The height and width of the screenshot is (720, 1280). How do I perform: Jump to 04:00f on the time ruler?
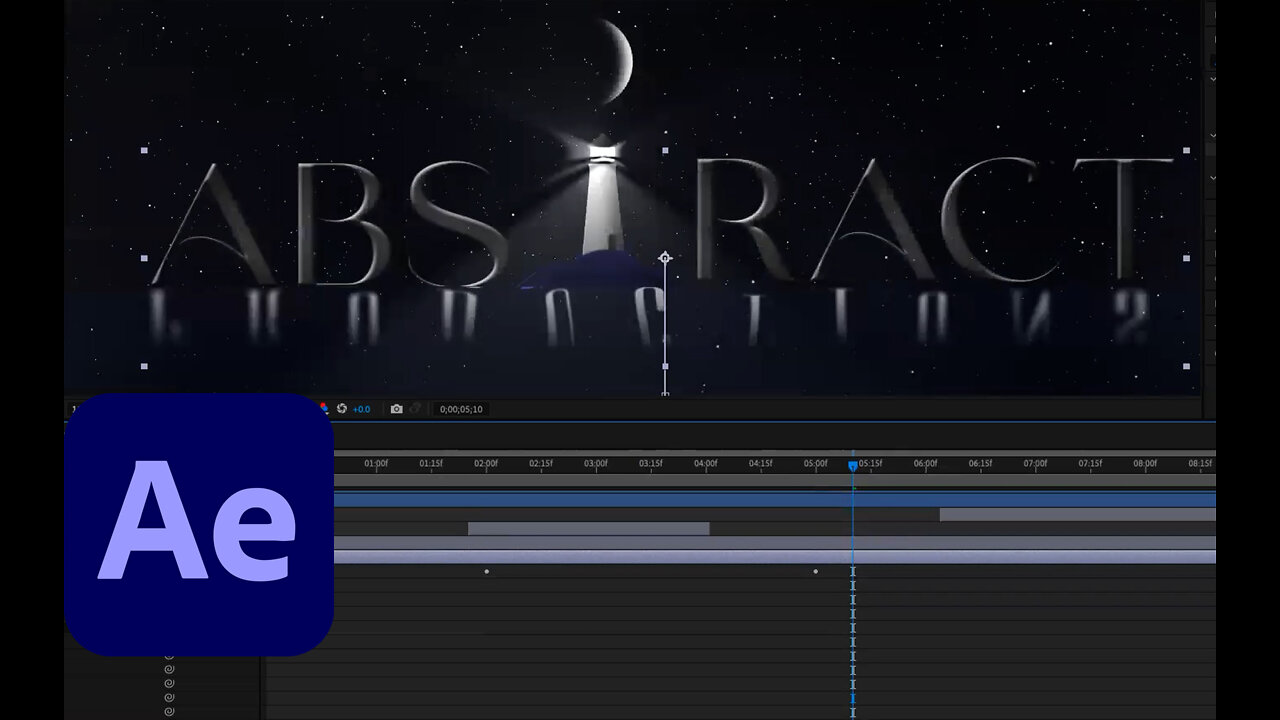click(x=705, y=463)
